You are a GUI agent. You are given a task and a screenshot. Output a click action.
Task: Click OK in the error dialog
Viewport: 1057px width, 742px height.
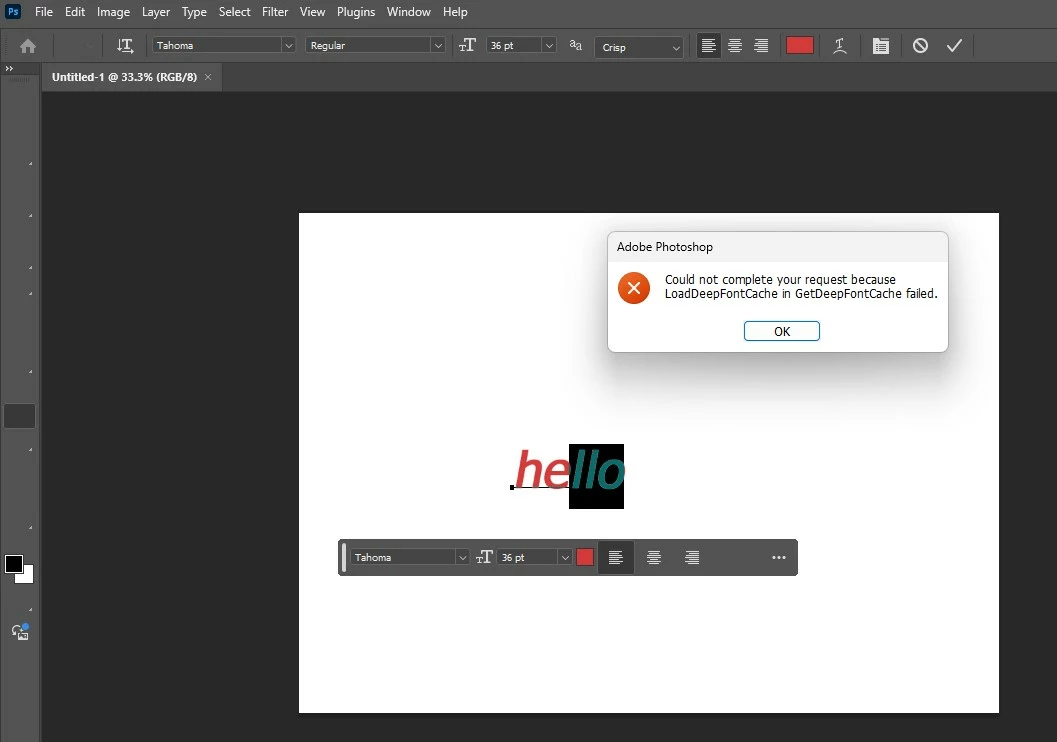781,331
